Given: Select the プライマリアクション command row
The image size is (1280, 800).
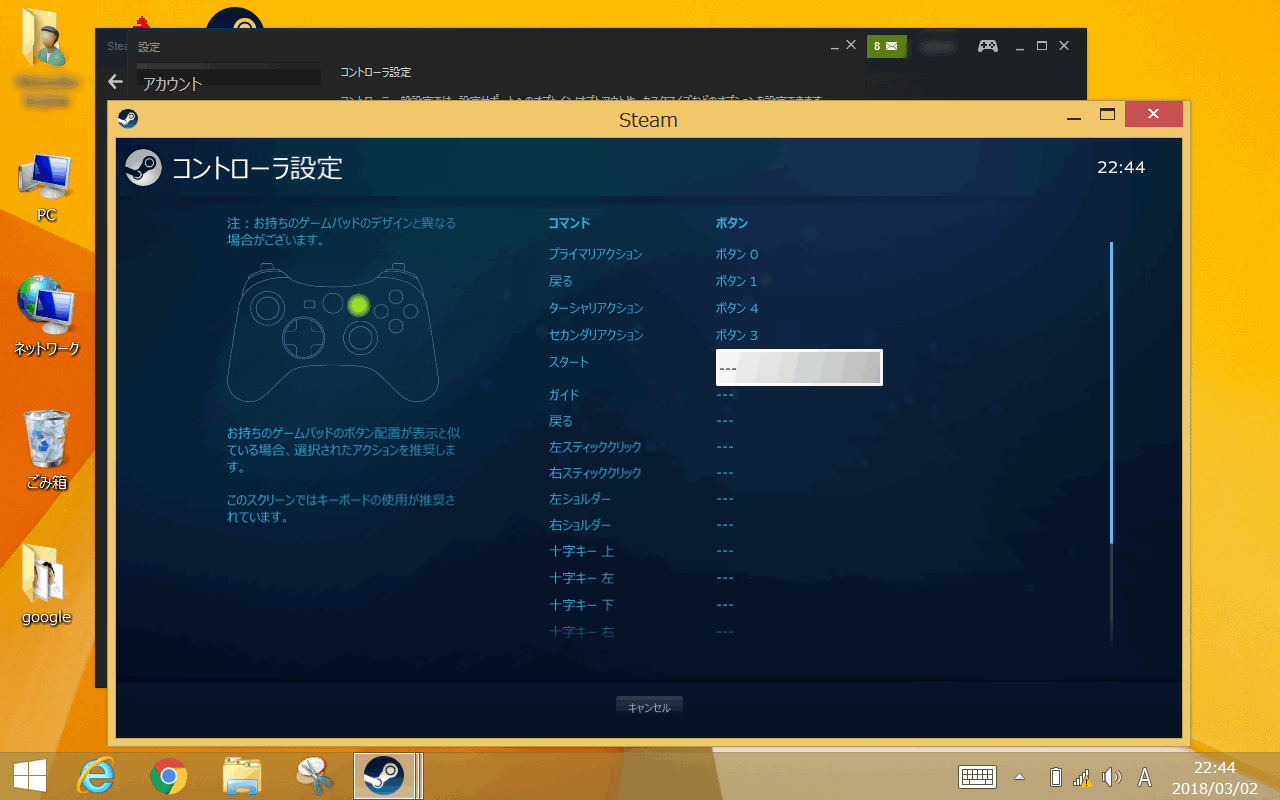Looking at the screenshot, I should [x=596, y=254].
